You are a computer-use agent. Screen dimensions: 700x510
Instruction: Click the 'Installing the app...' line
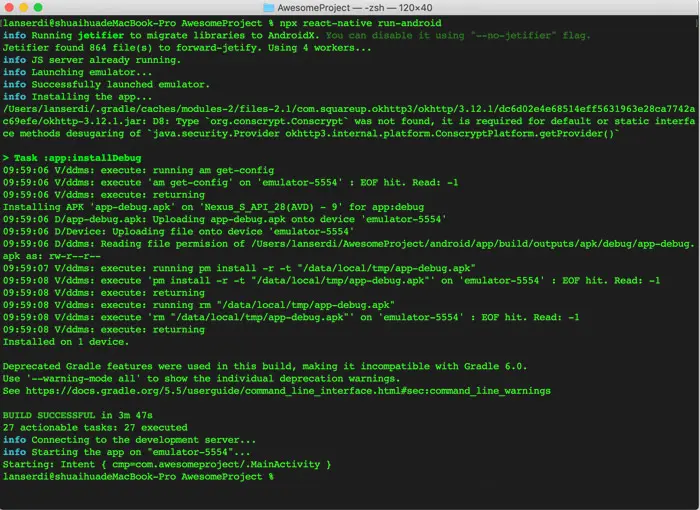pyautogui.click(x=77, y=96)
